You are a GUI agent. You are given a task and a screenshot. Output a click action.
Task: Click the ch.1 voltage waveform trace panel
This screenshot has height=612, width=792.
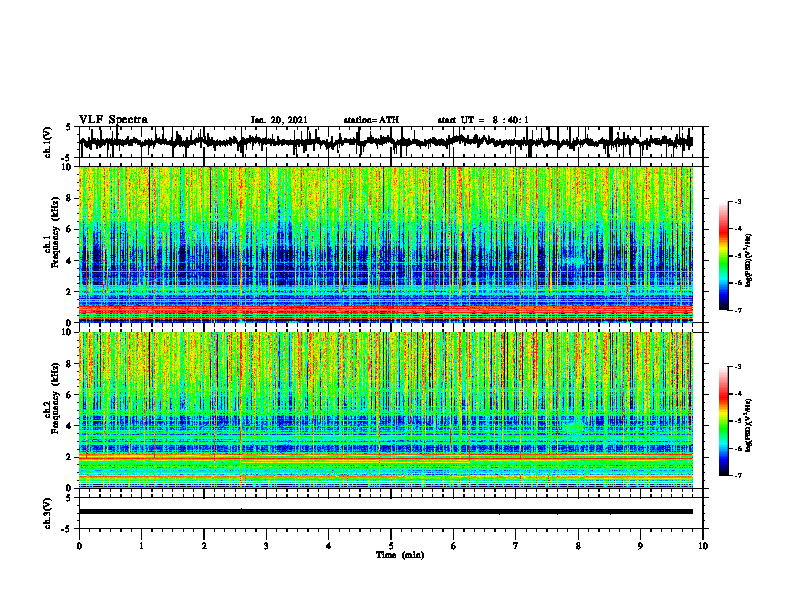[391, 142]
